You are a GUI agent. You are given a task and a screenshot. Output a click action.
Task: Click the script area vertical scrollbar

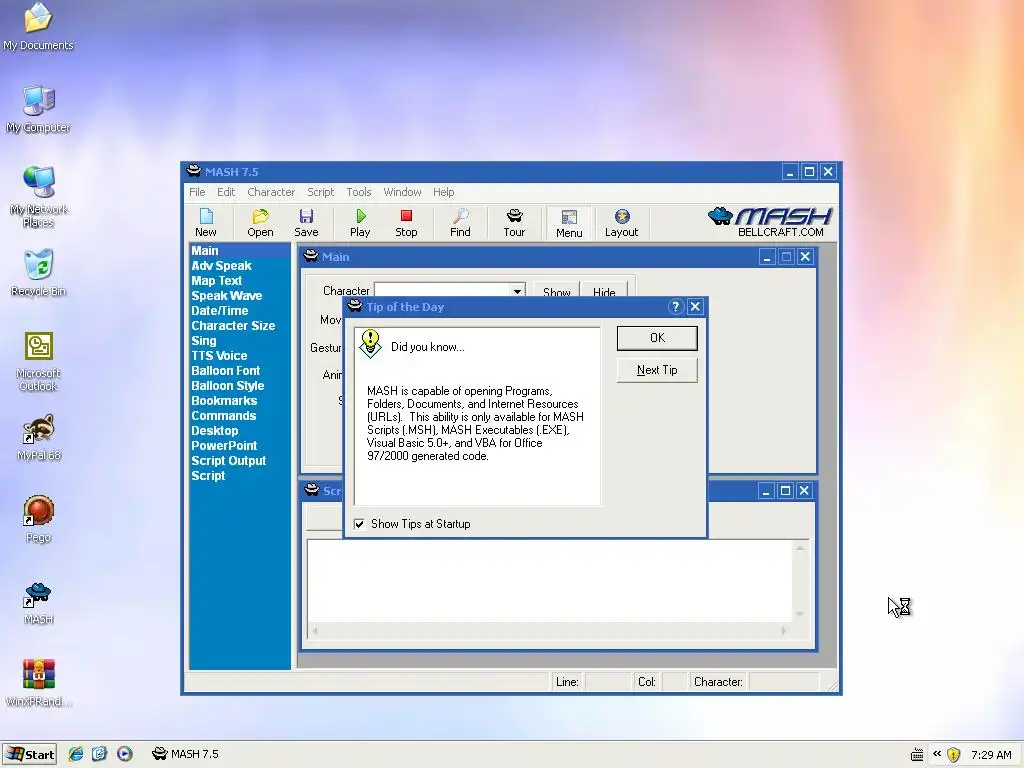click(800, 581)
